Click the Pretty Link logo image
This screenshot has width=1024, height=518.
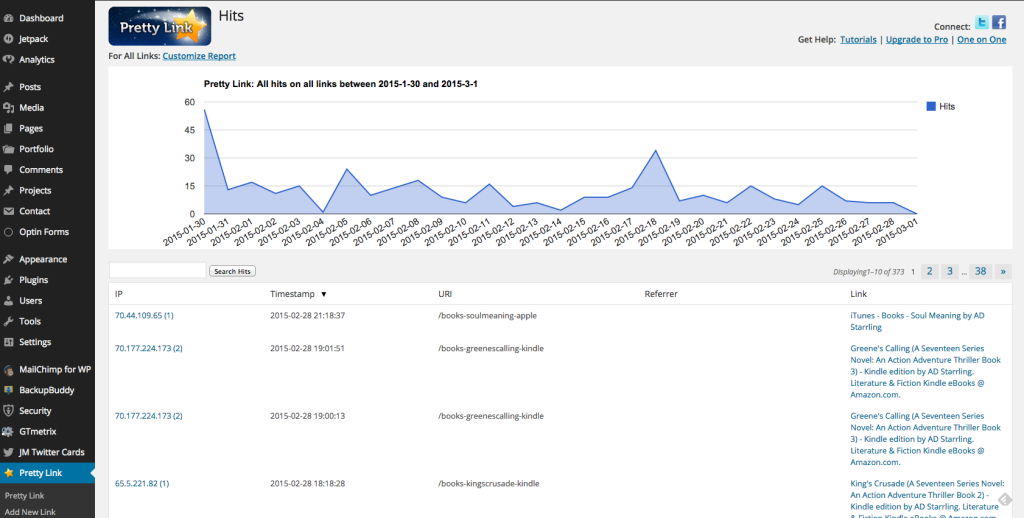159,26
